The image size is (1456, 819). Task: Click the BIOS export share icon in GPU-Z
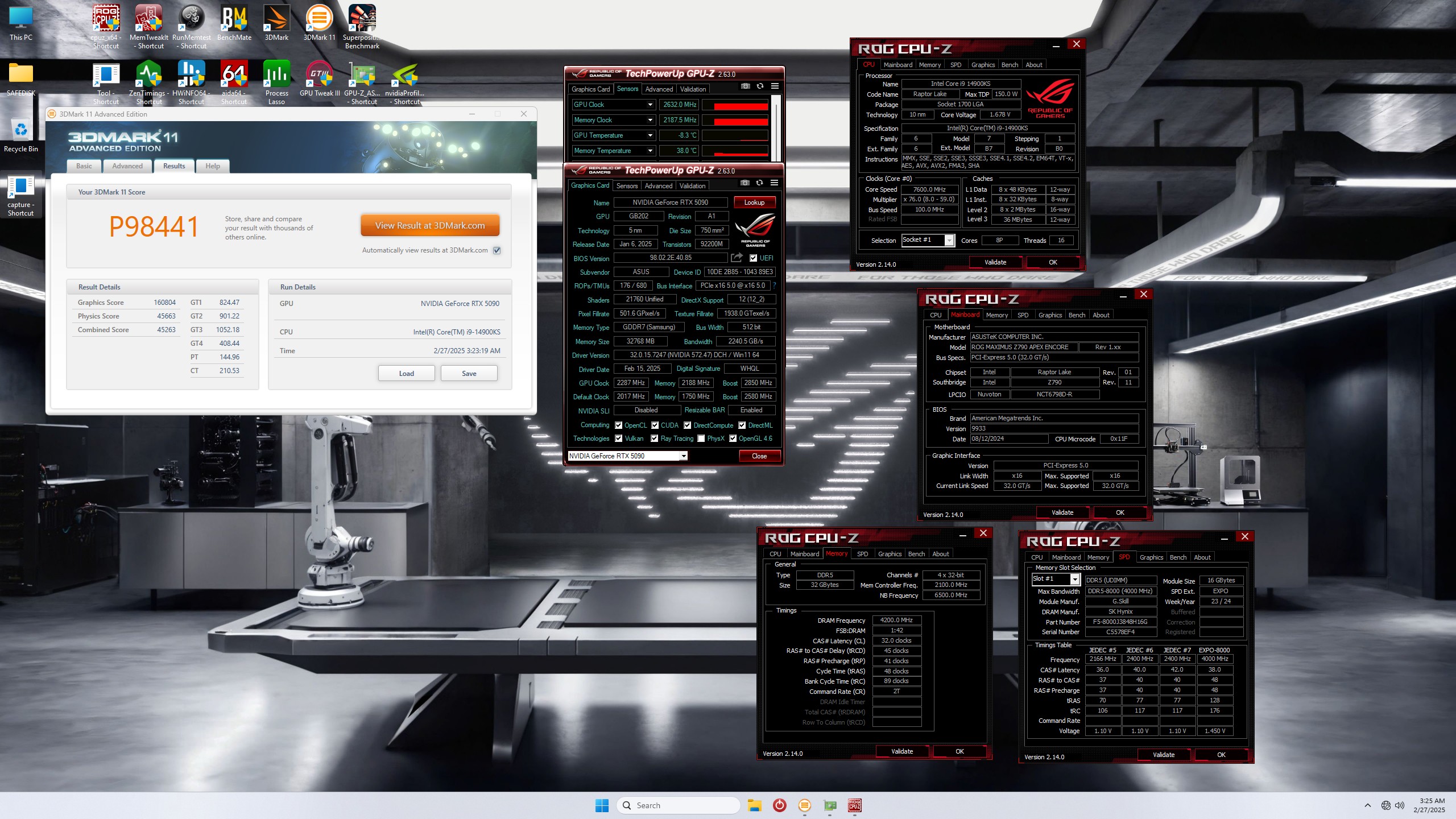737,258
